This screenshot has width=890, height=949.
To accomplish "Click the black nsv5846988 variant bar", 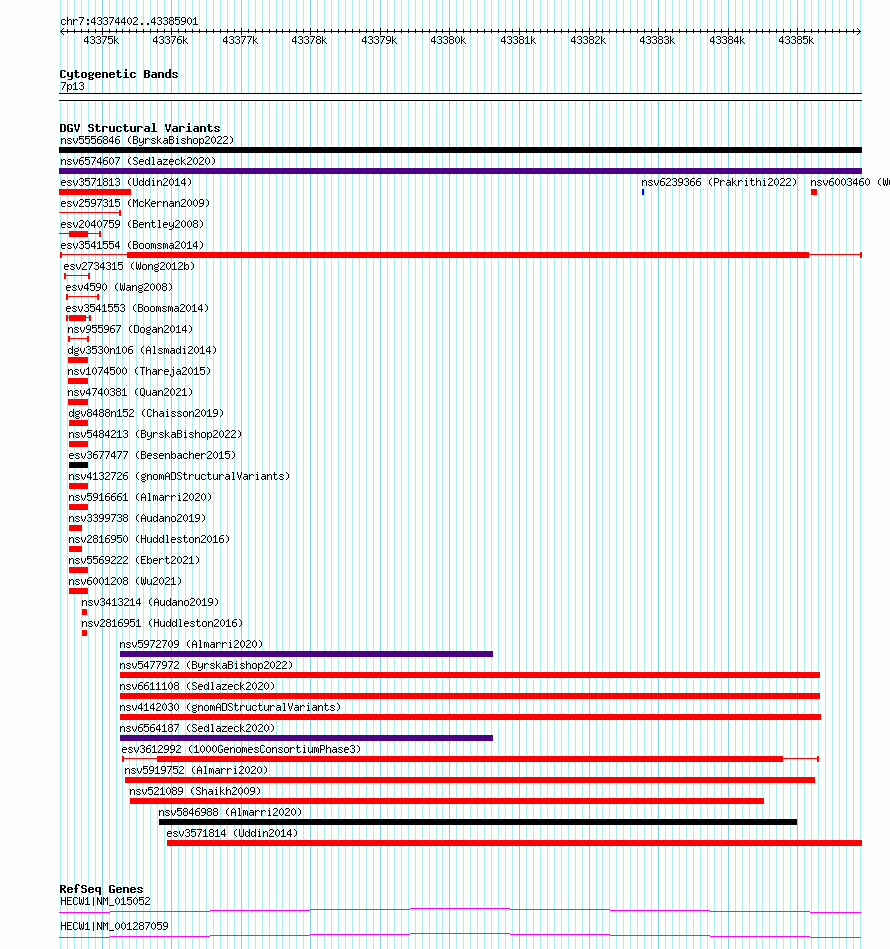I will tap(478, 823).
